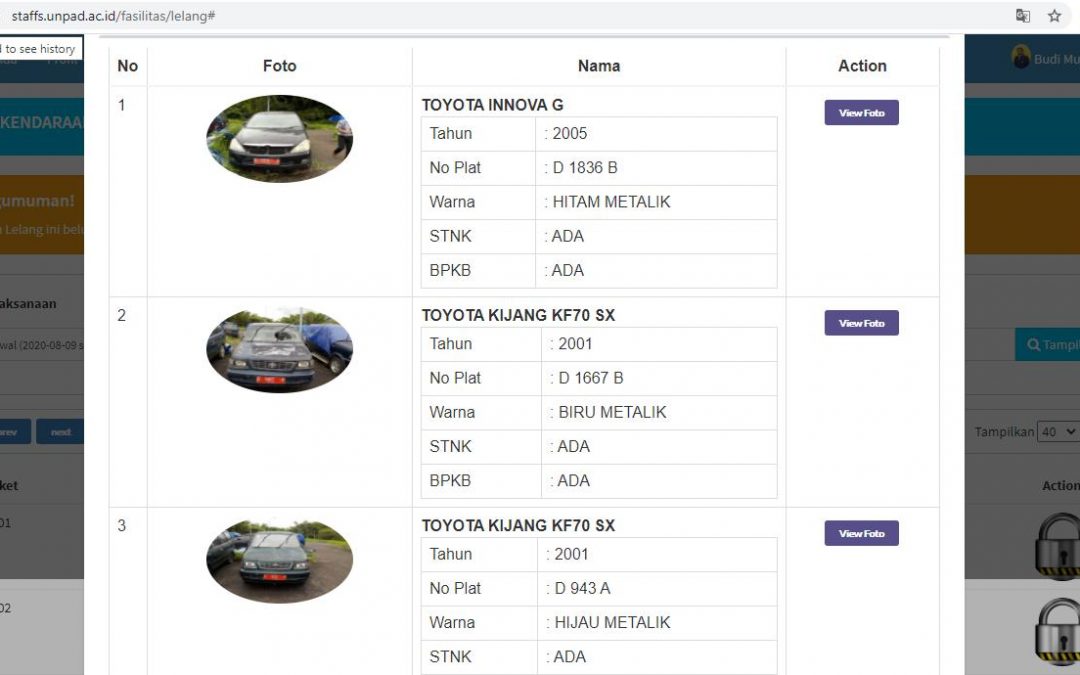Click plate number D 943 A
The image size is (1080, 675).
[x=582, y=588]
